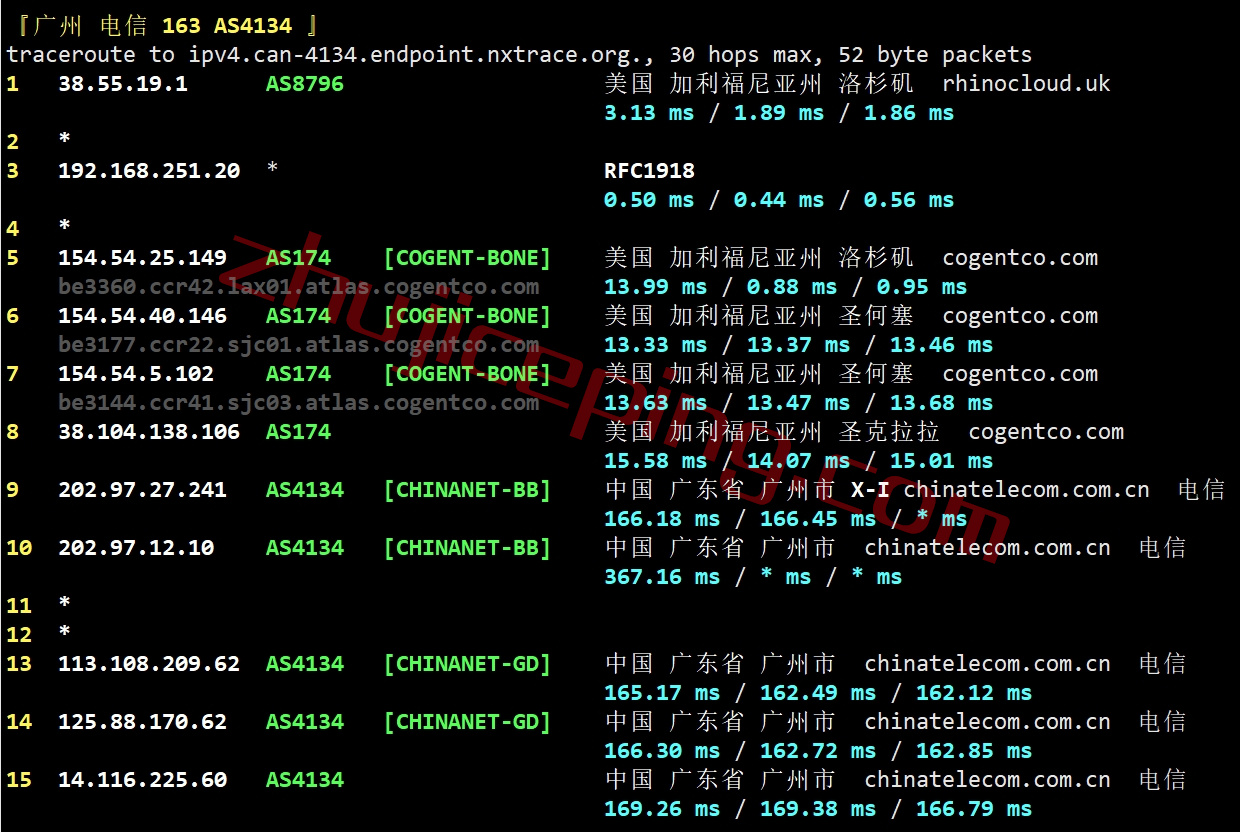Select the latency value 13.33 ms
This screenshot has height=832, width=1240.
(655, 345)
